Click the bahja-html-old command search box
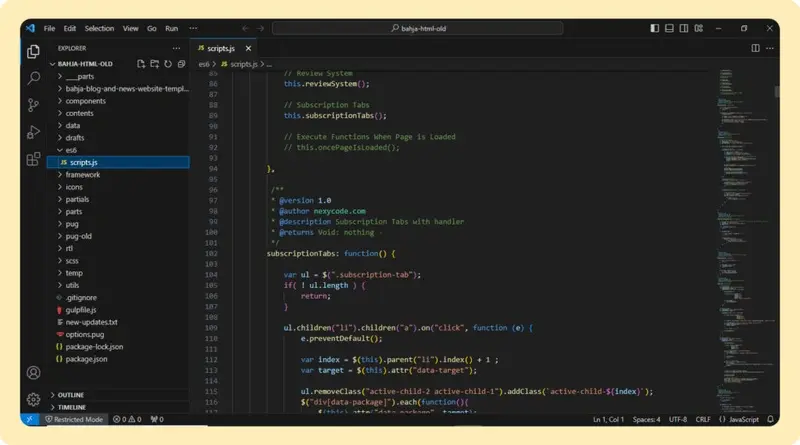800x445 pixels. click(418, 28)
